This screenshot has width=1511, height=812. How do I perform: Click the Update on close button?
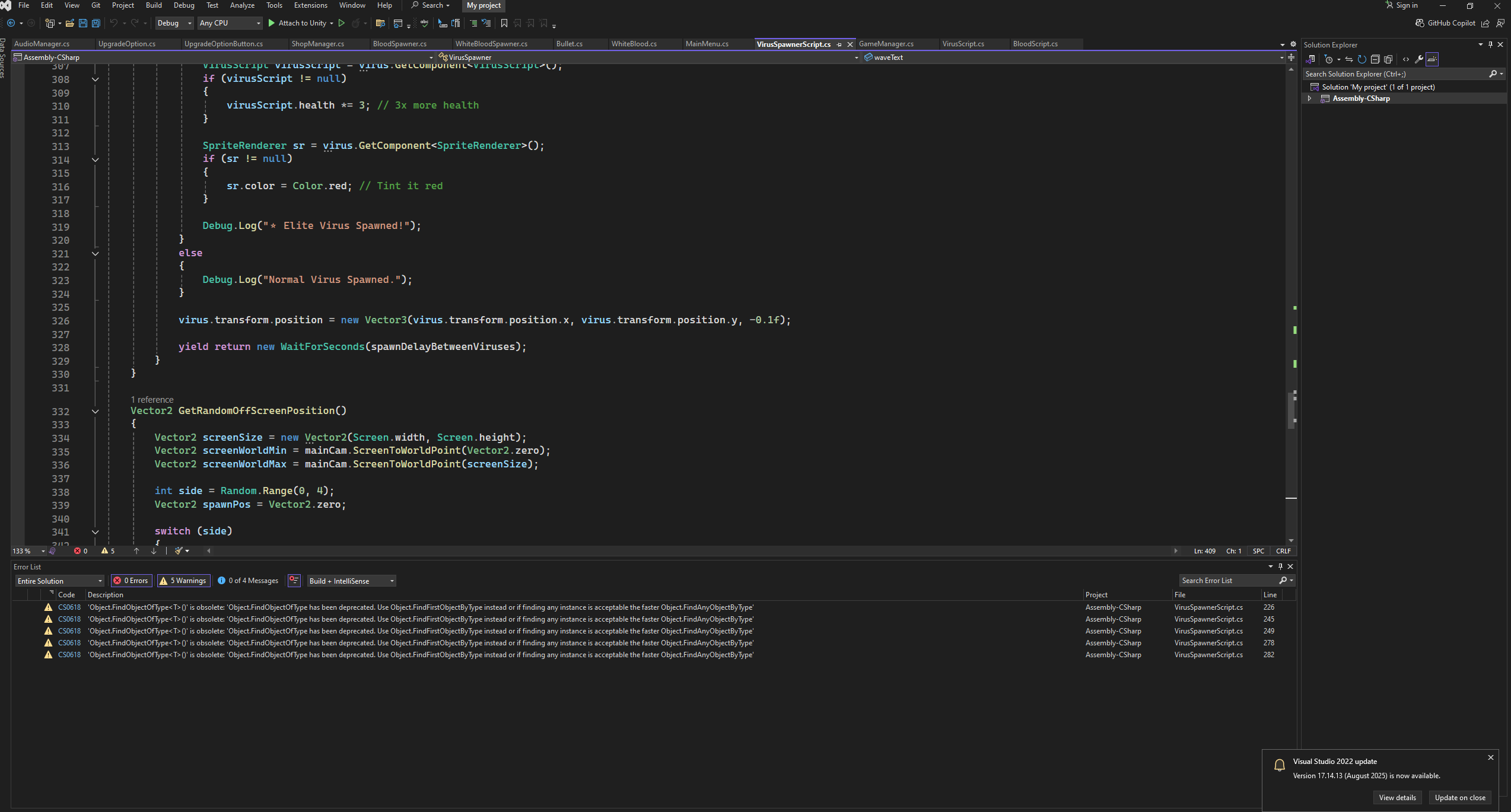tap(1459, 797)
